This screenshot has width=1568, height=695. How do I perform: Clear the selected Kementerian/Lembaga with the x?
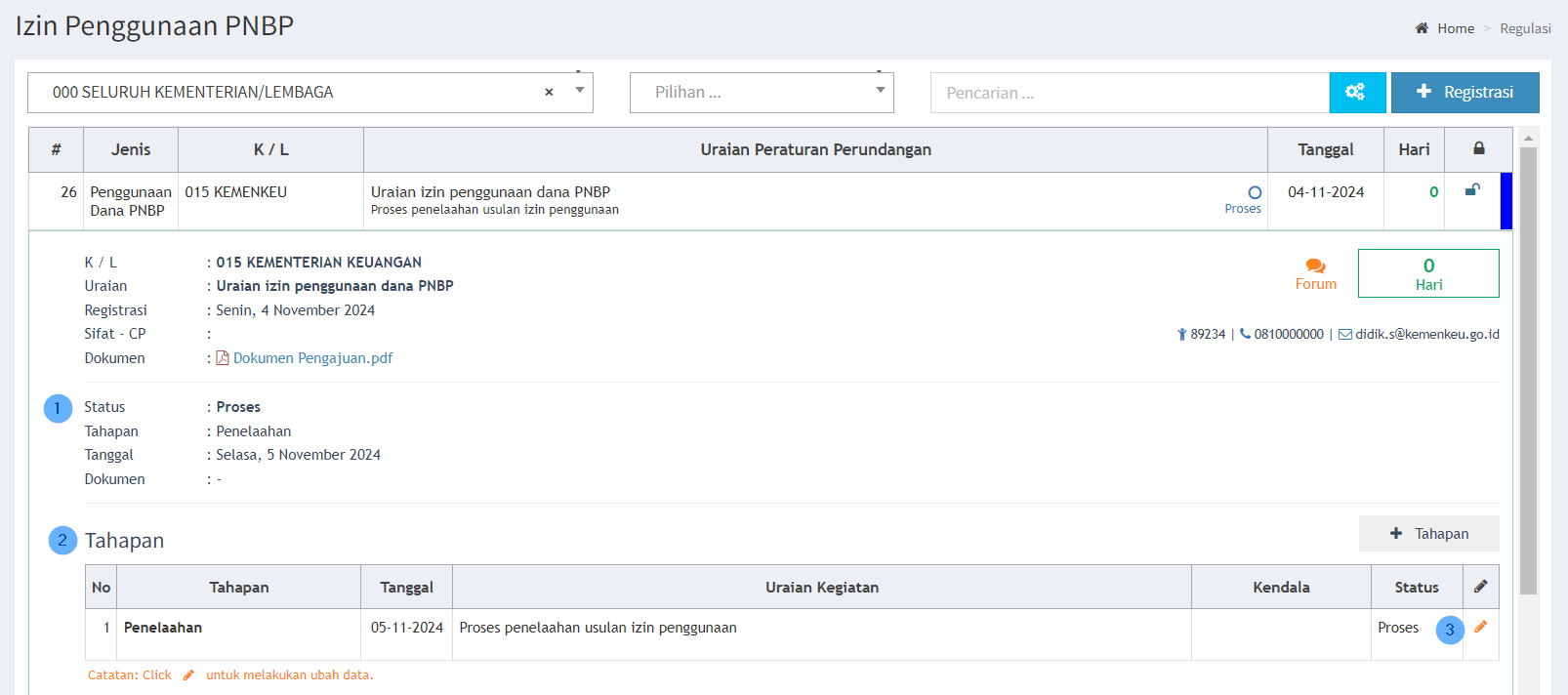coord(549,92)
